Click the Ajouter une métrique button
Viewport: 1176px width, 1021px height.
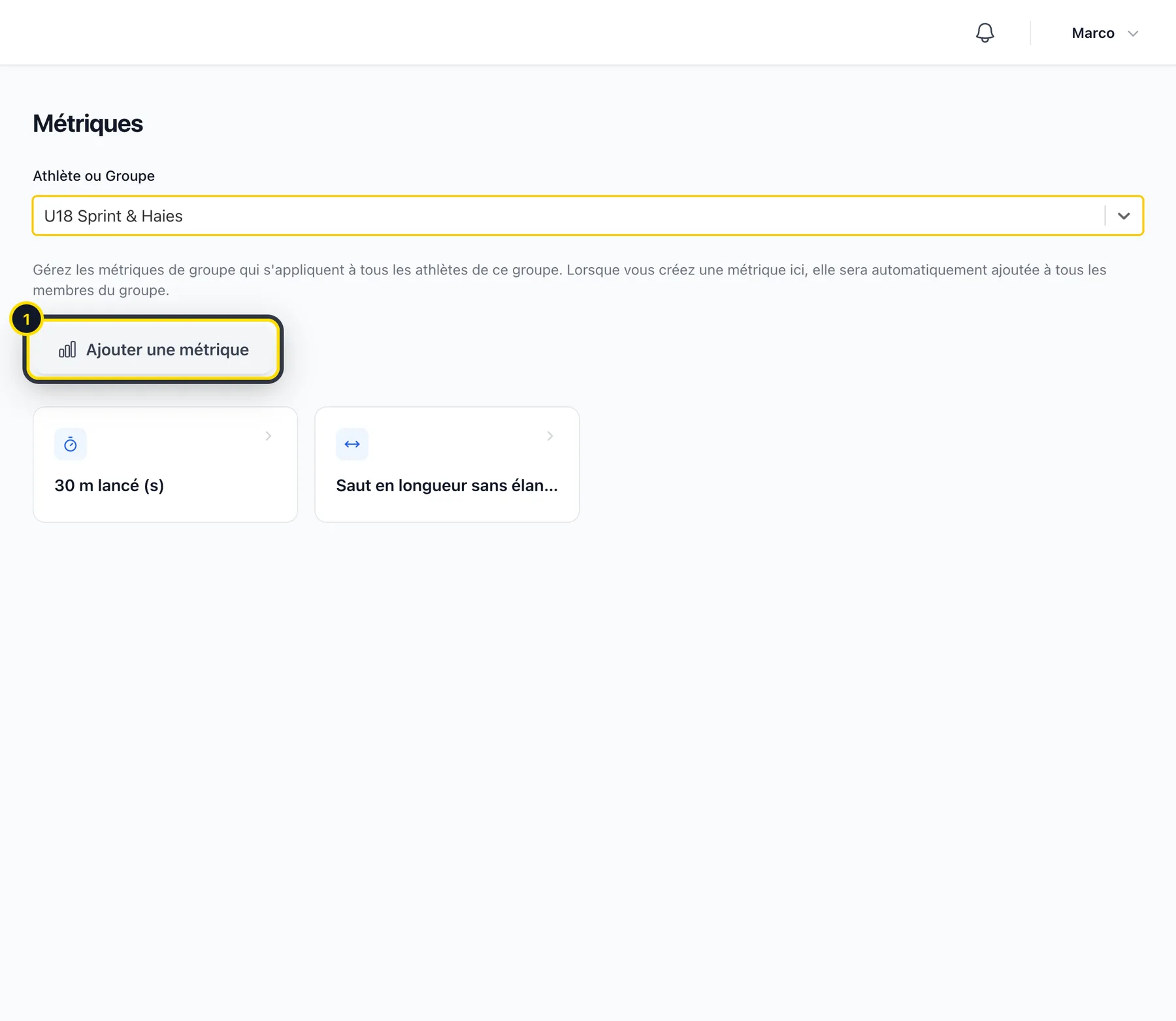coord(154,349)
